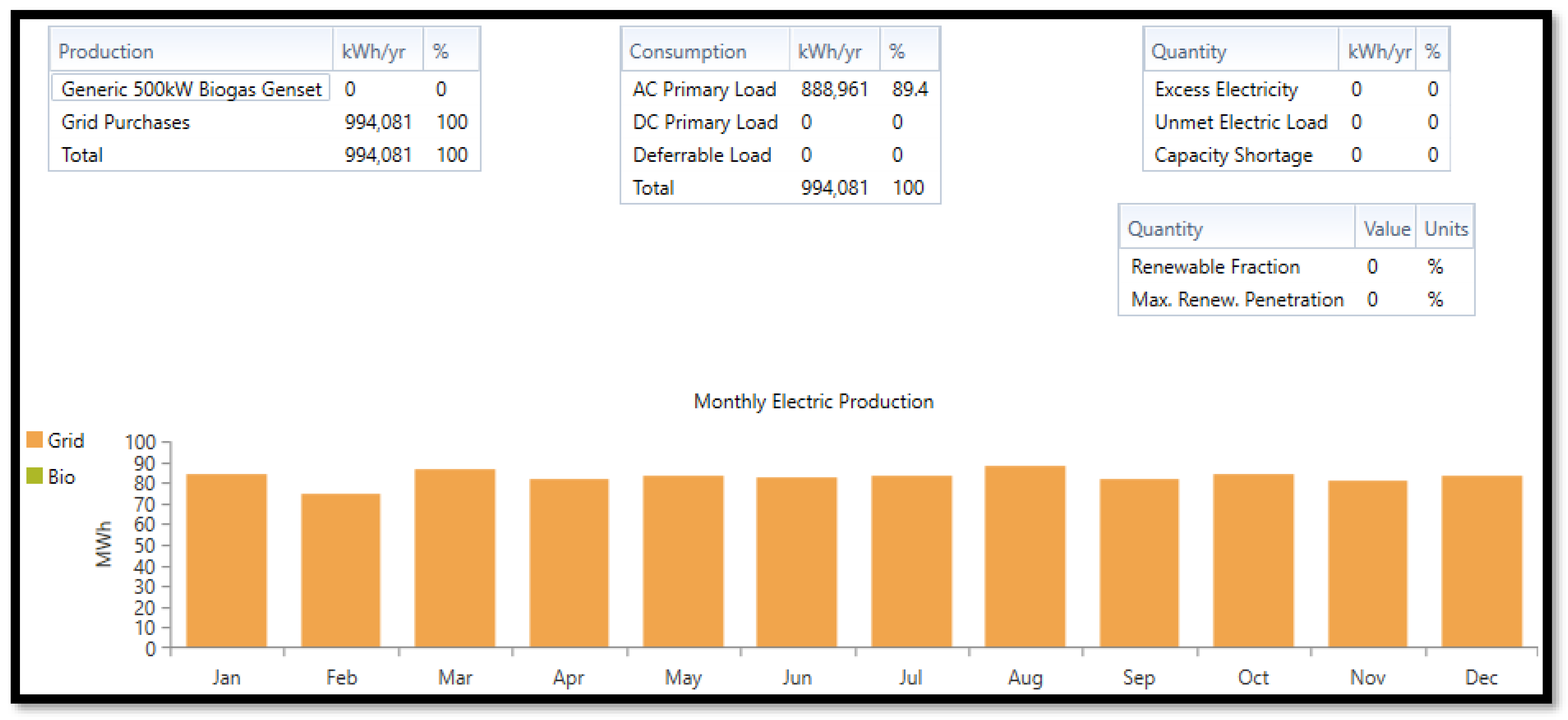Screen dimensions: 1568x720
Task: Select the DC Primary Load row
Action: [705, 122]
